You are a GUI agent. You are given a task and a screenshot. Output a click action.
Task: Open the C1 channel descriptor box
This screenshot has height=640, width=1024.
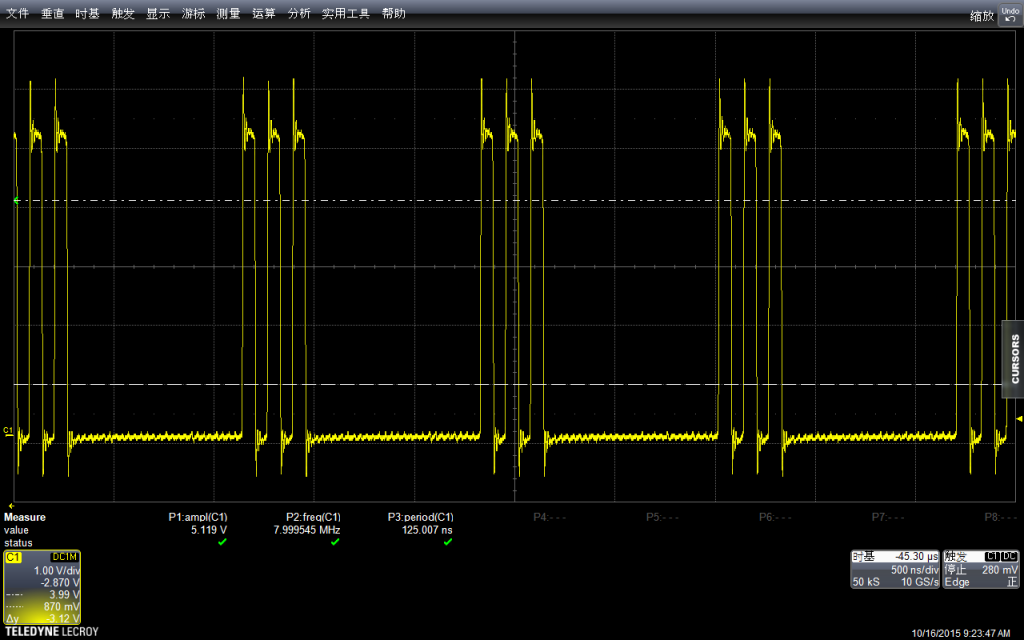pos(42,587)
